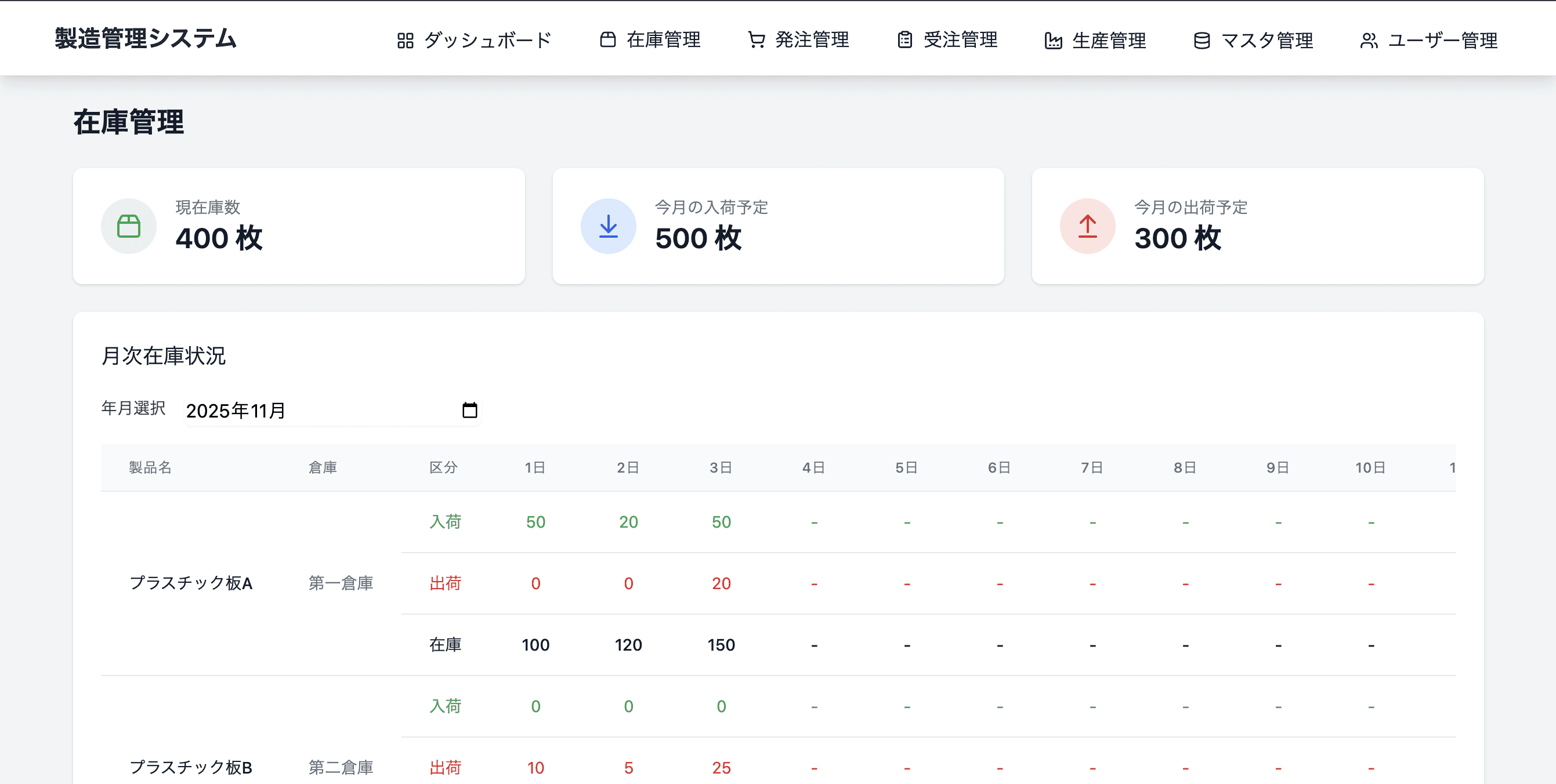Click the dashboard grid icon
1556x784 pixels.
(406, 41)
